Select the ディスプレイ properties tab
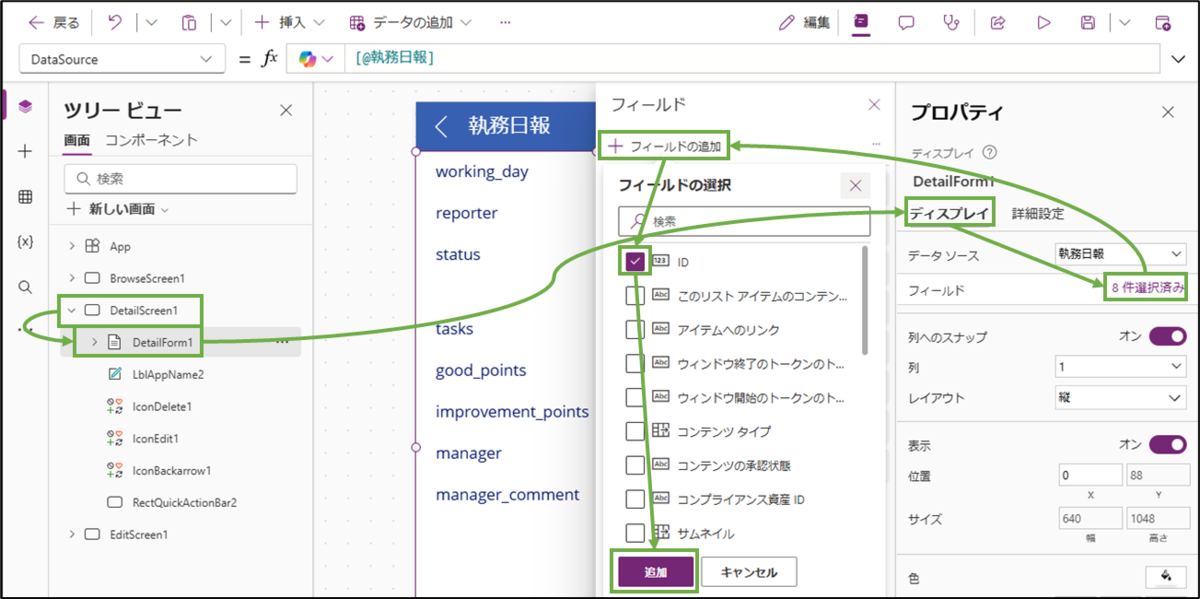 coord(949,213)
